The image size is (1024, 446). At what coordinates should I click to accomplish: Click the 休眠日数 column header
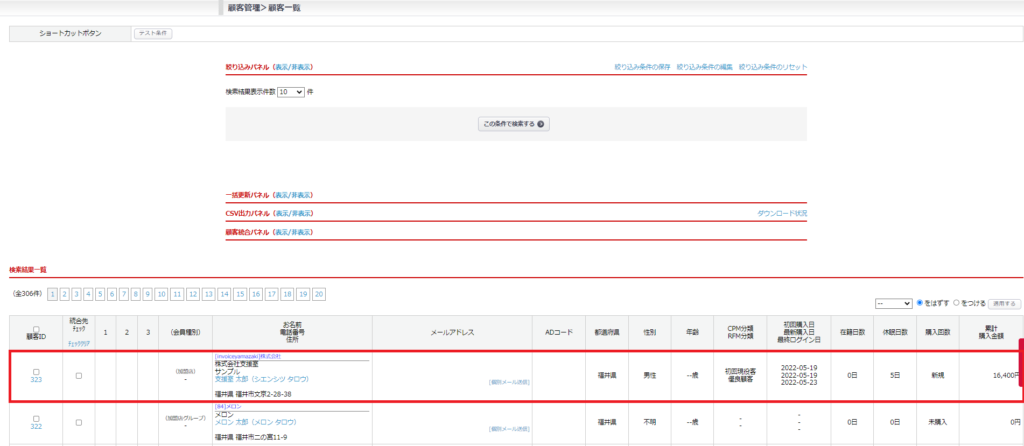(x=895, y=332)
